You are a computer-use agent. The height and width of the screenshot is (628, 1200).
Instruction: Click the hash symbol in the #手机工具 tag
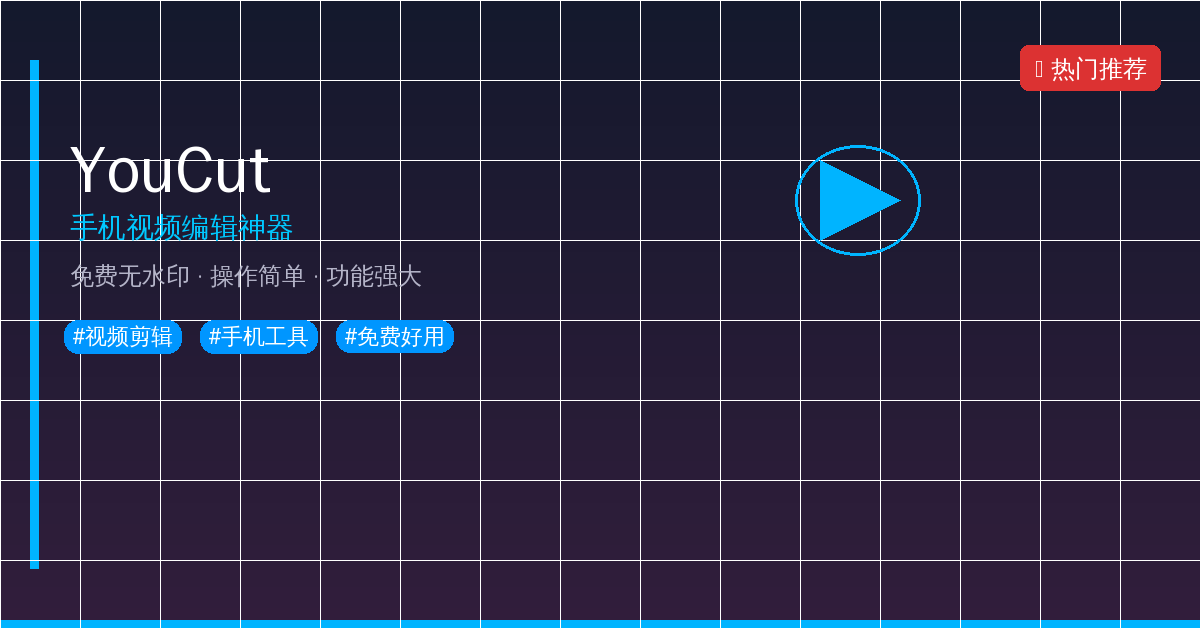click(x=215, y=337)
